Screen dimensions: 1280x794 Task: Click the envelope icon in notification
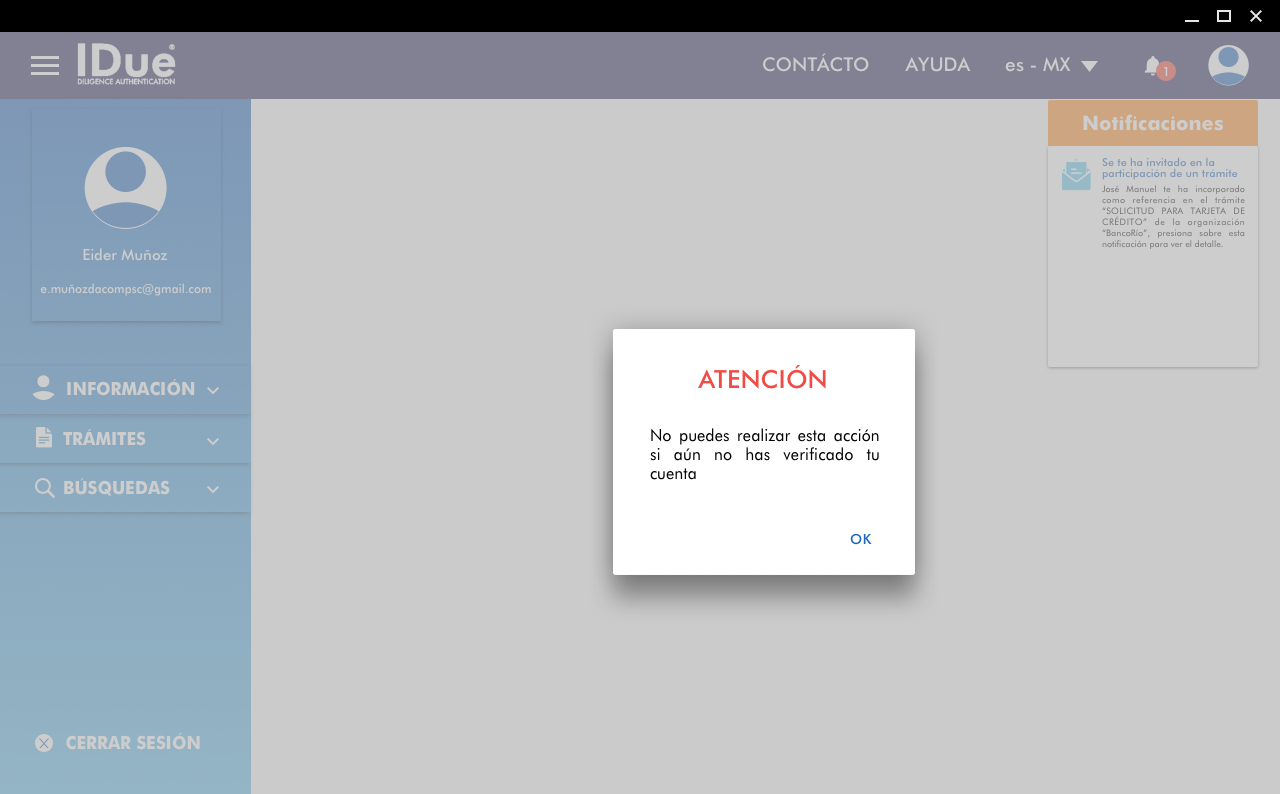1076,175
